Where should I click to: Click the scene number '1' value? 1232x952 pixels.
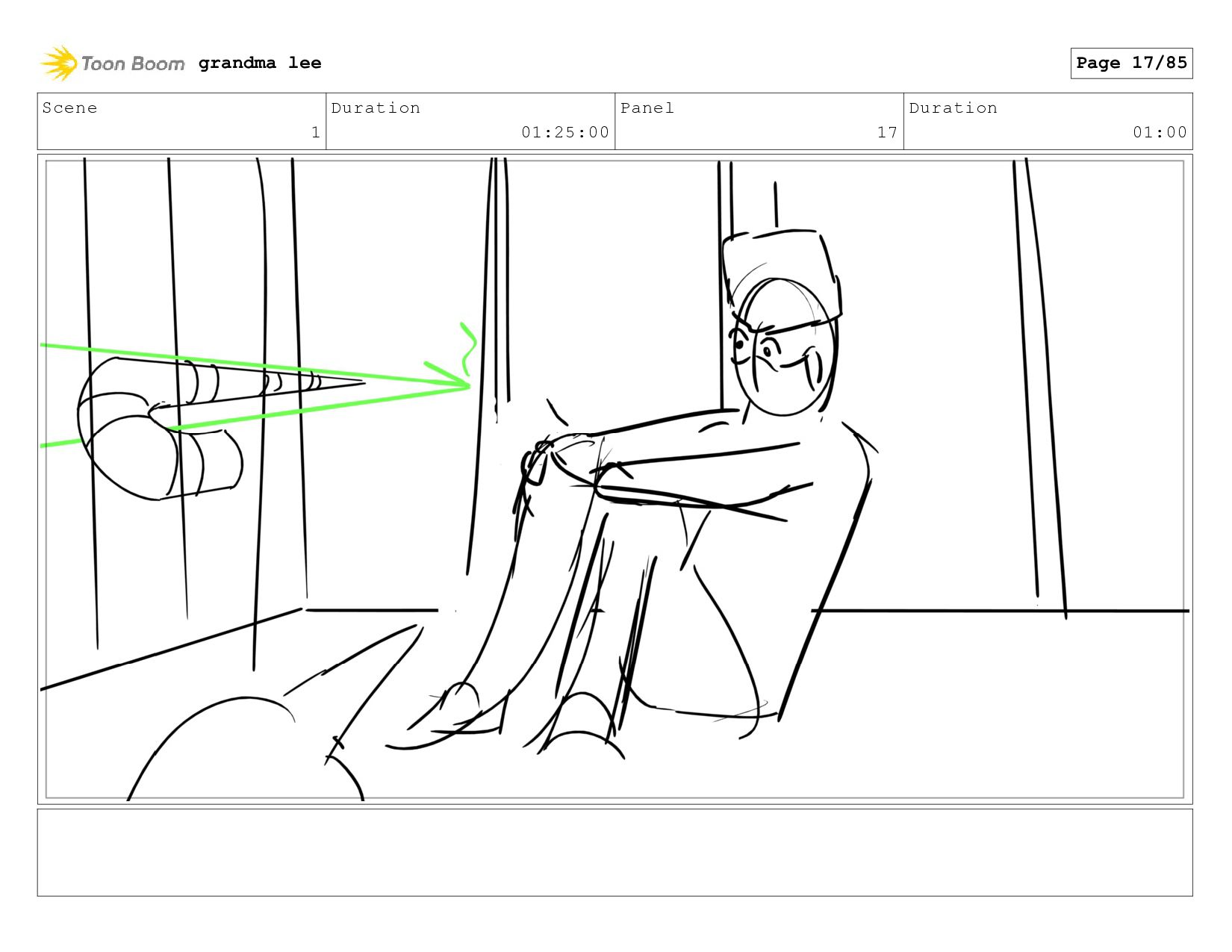pos(315,132)
